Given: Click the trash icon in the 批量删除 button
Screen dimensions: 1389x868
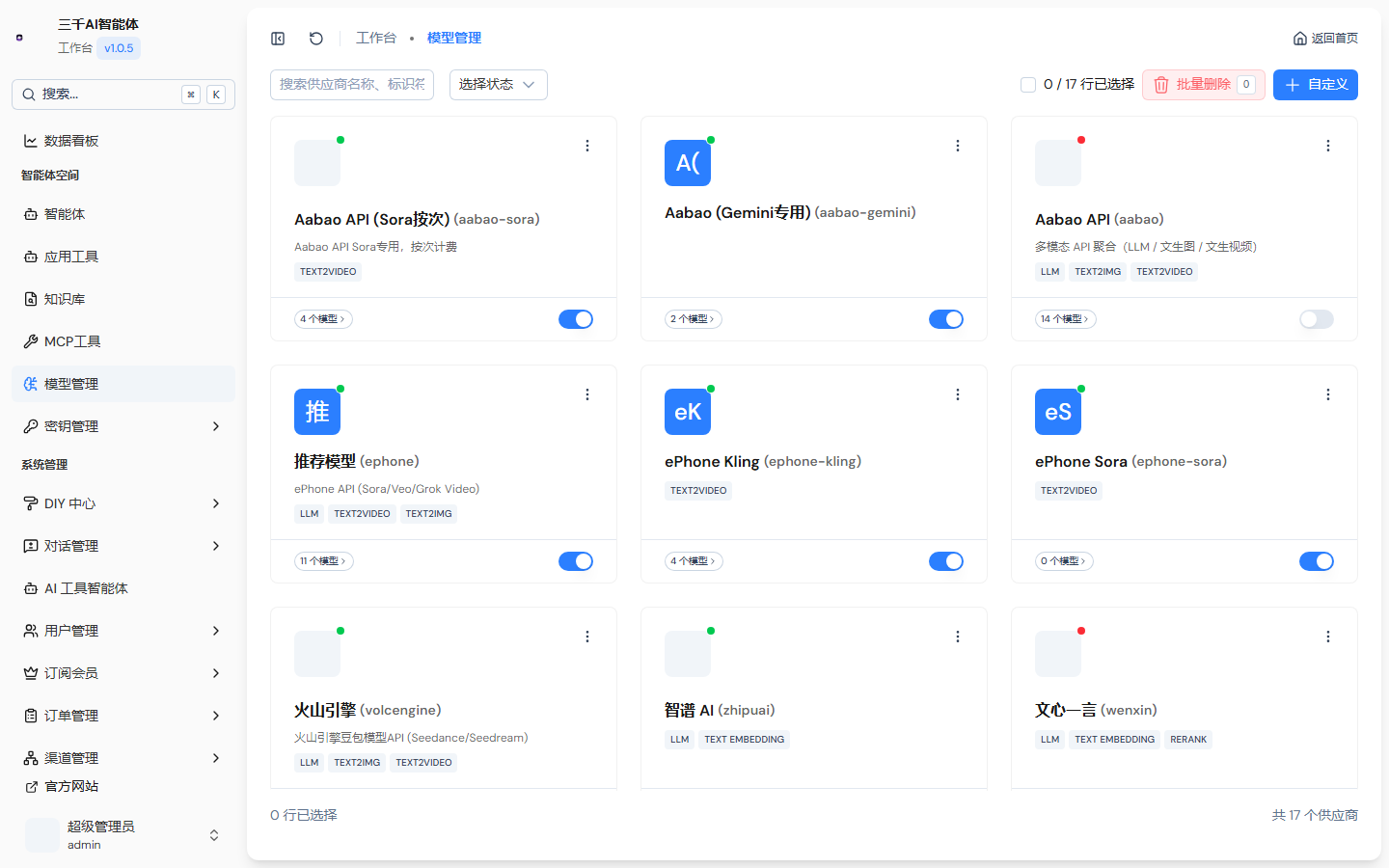Looking at the screenshot, I should [x=1161, y=85].
